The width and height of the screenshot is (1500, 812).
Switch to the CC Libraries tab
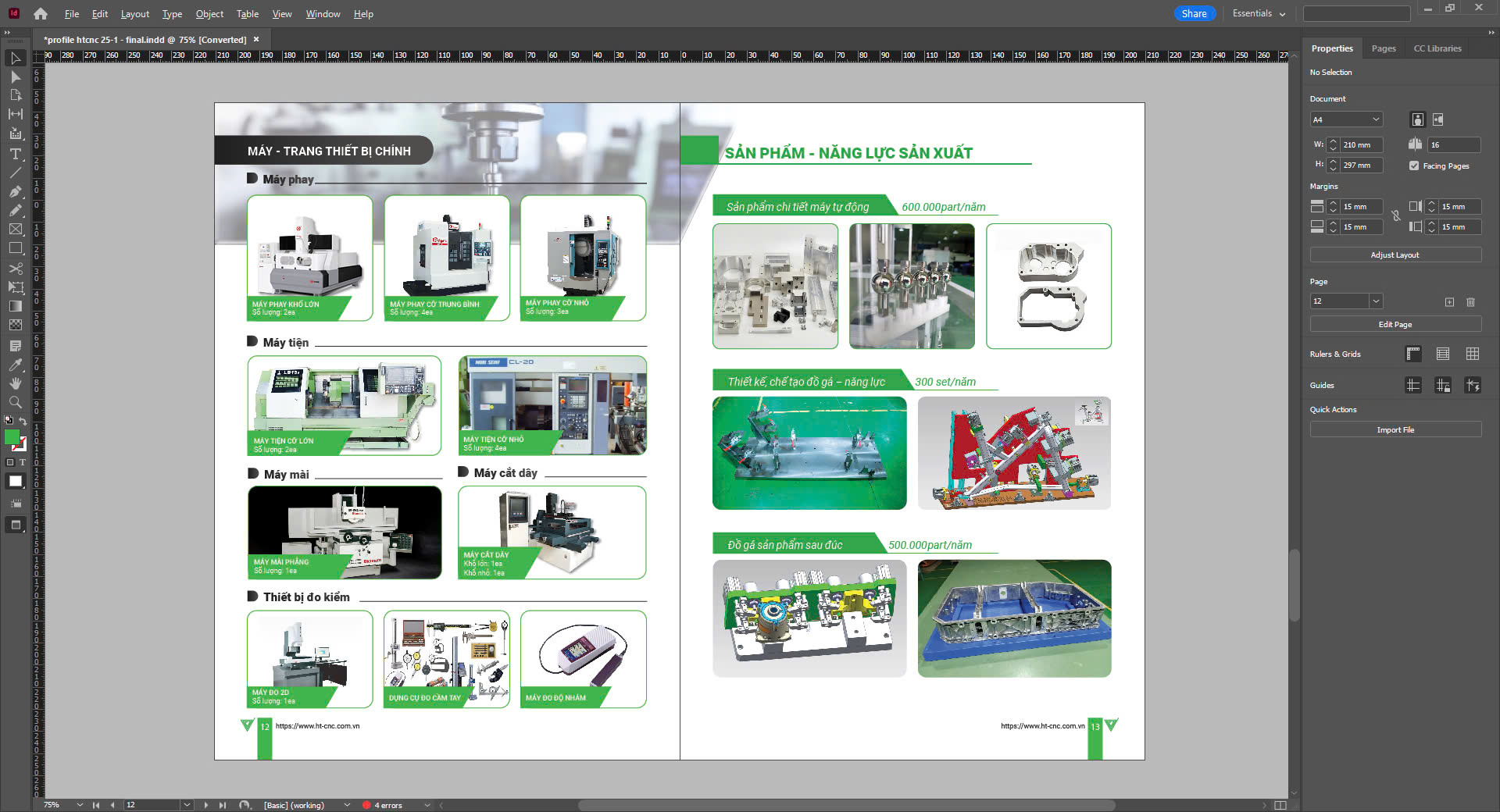tap(1437, 48)
